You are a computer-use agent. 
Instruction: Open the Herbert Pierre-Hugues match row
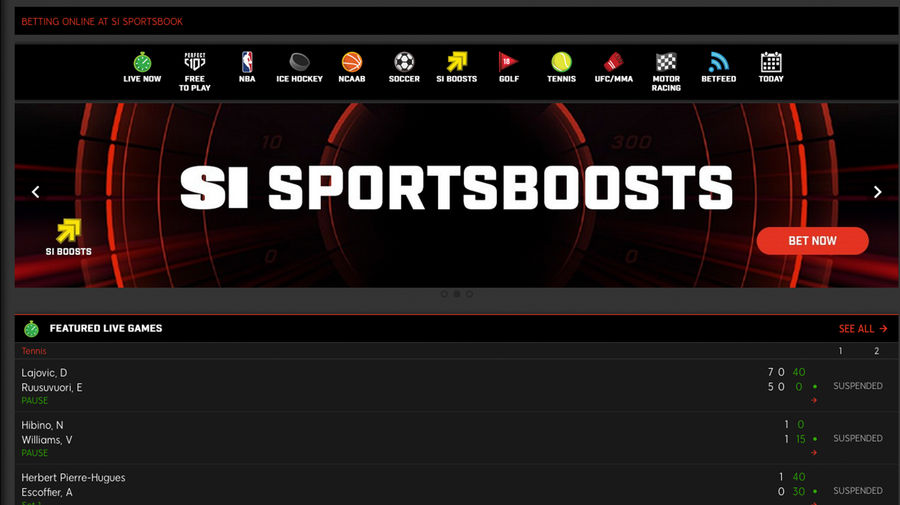(457, 485)
